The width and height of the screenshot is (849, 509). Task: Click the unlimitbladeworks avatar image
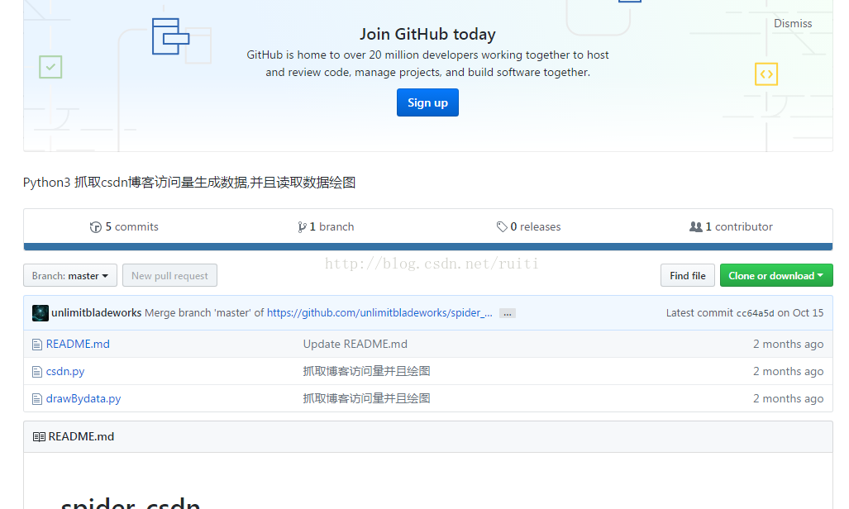(40, 313)
